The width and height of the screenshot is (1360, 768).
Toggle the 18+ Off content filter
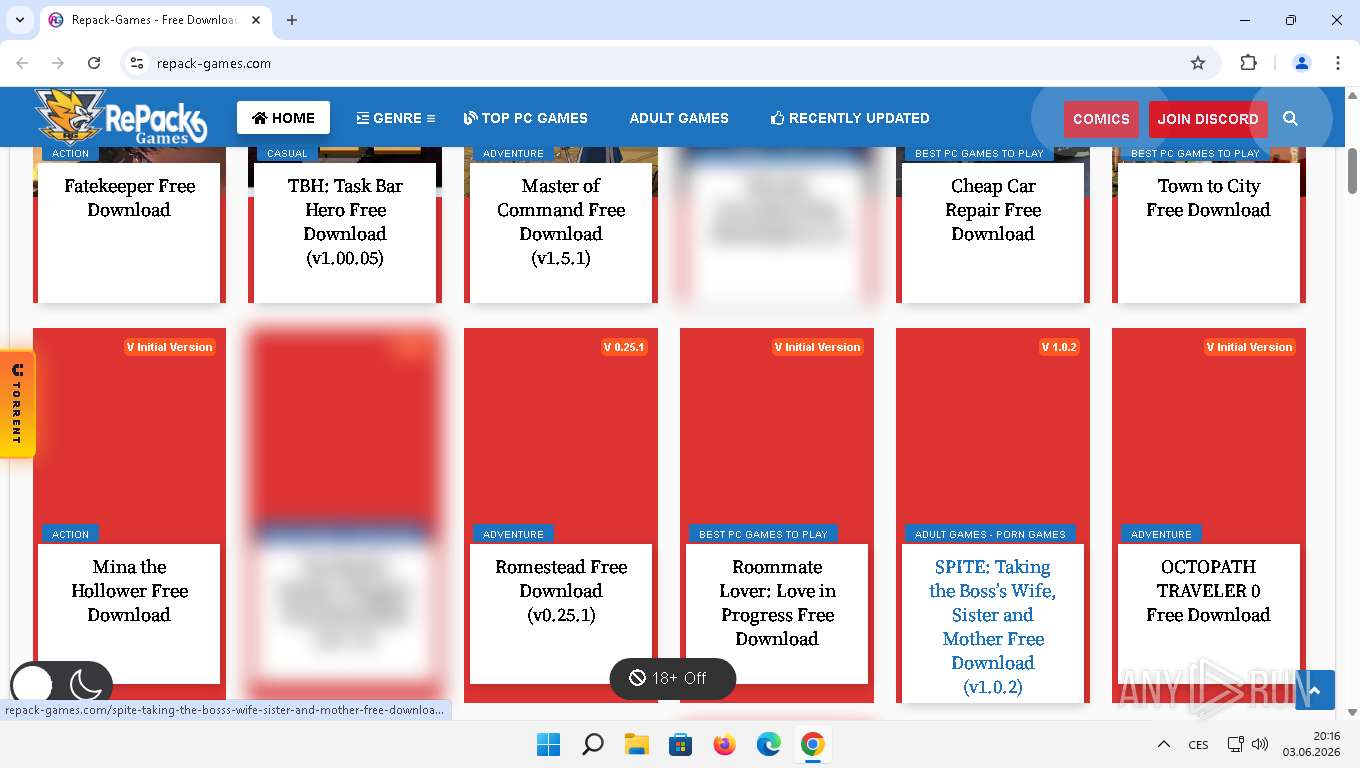coord(673,678)
